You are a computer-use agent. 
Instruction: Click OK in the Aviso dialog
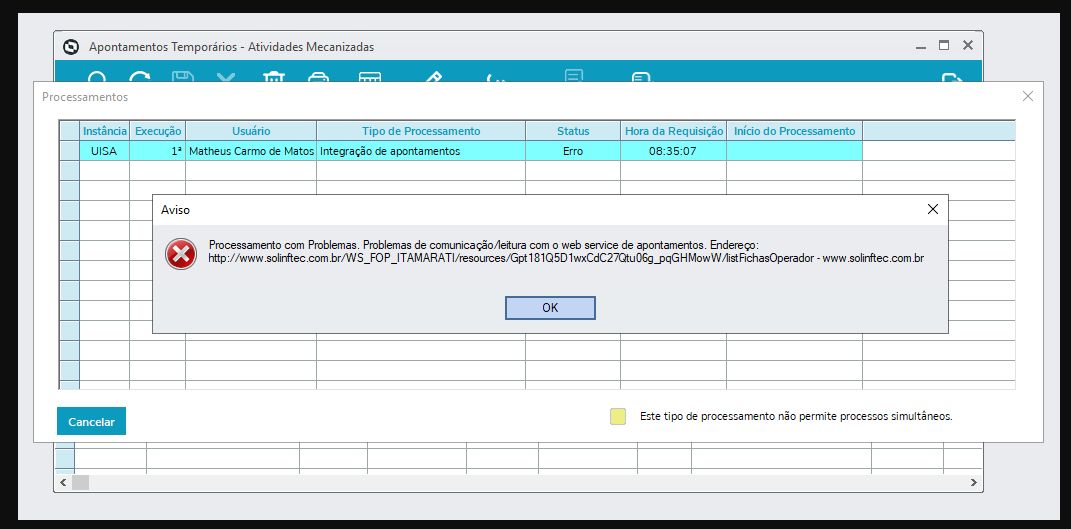pos(550,308)
